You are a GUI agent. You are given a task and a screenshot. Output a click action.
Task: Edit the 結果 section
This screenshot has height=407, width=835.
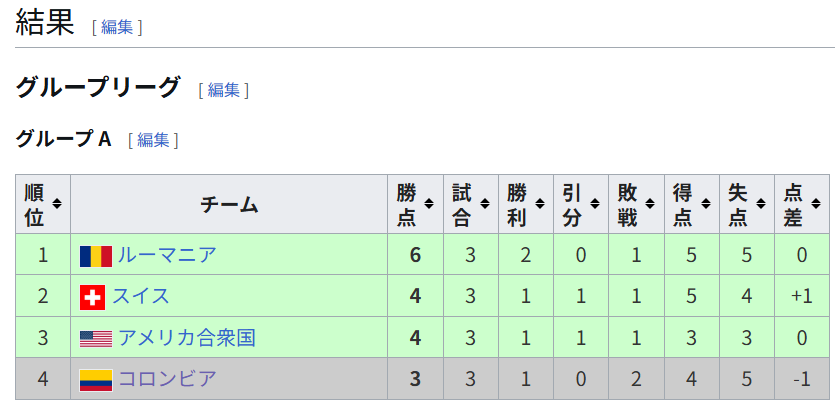(117, 27)
